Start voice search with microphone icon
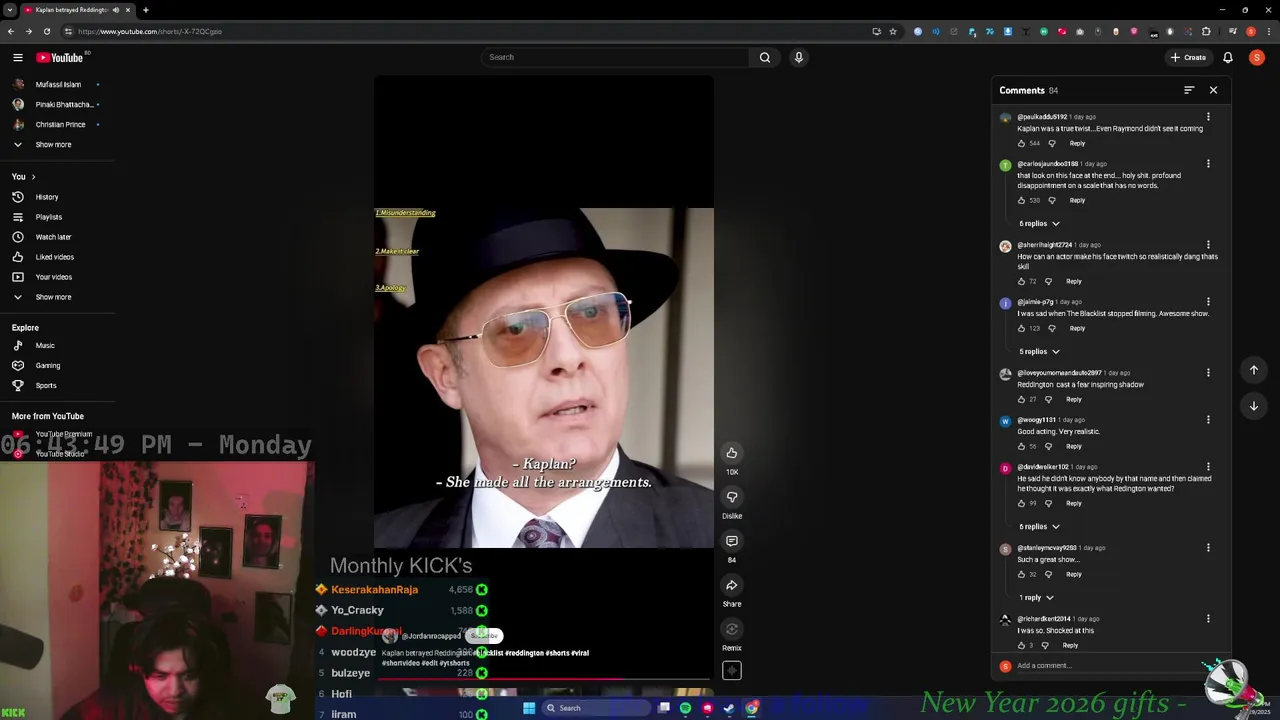 click(798, 57)
